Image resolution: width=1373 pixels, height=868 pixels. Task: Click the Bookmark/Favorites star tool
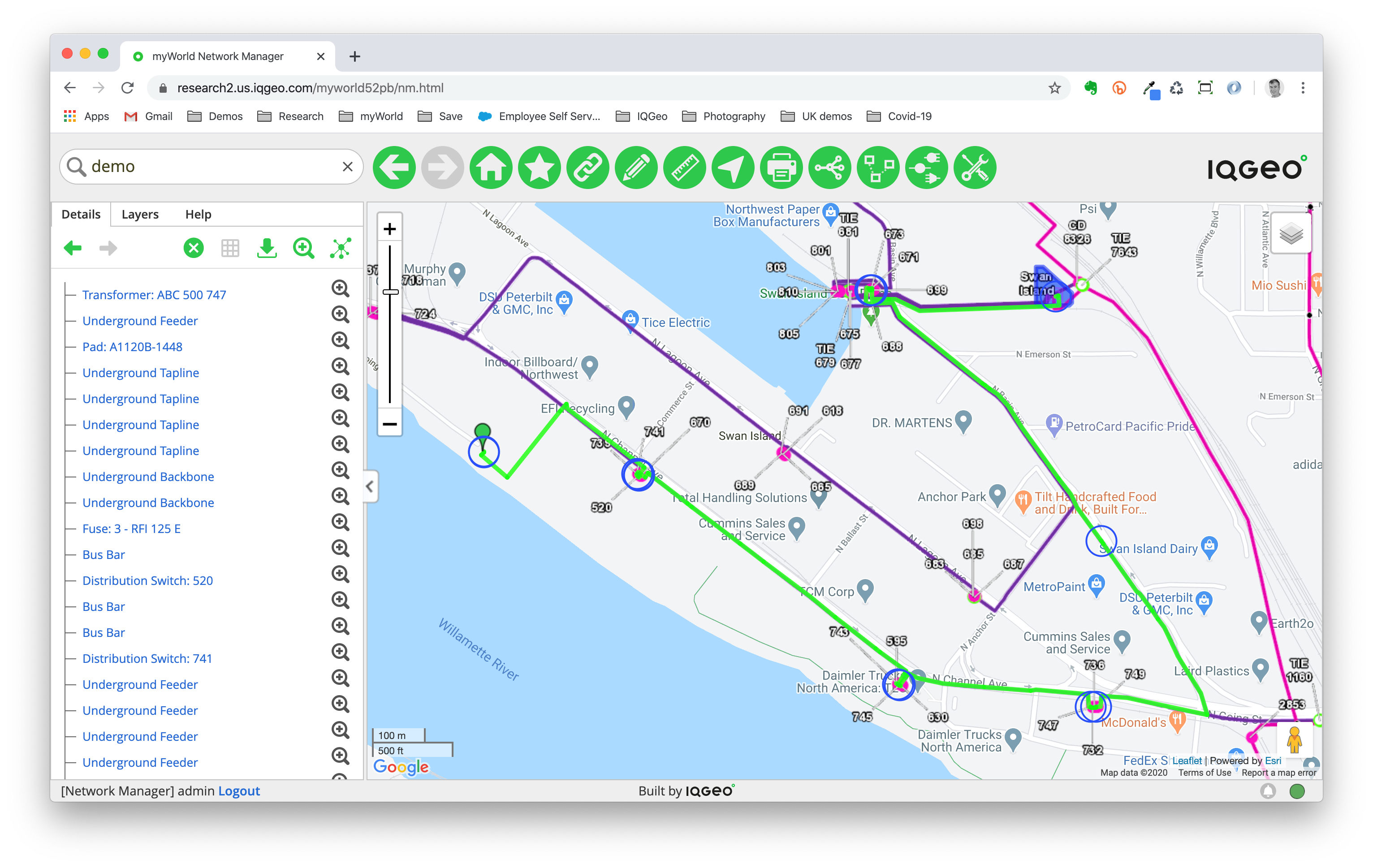540,167
